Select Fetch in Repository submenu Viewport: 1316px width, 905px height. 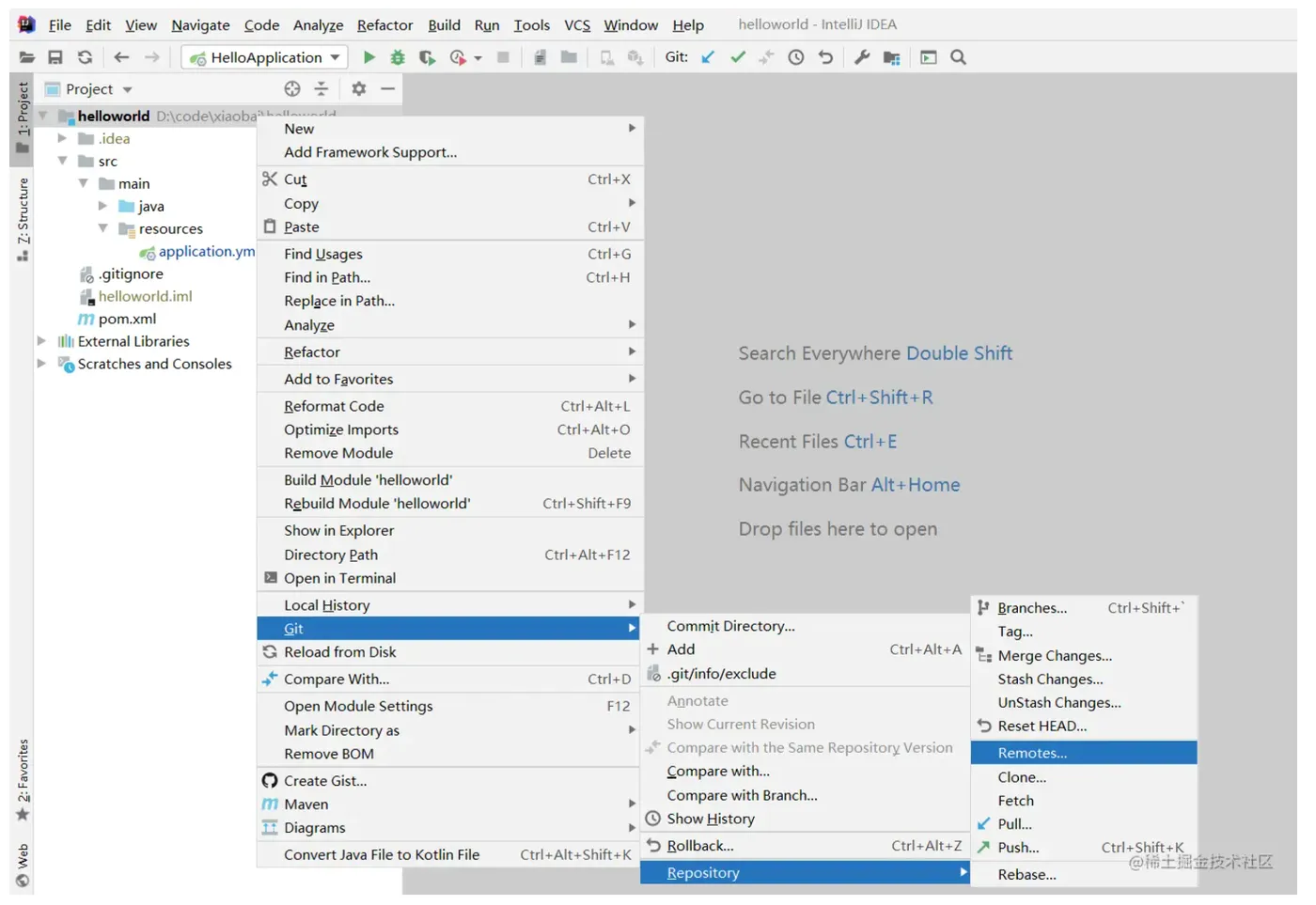(1084, 801)
